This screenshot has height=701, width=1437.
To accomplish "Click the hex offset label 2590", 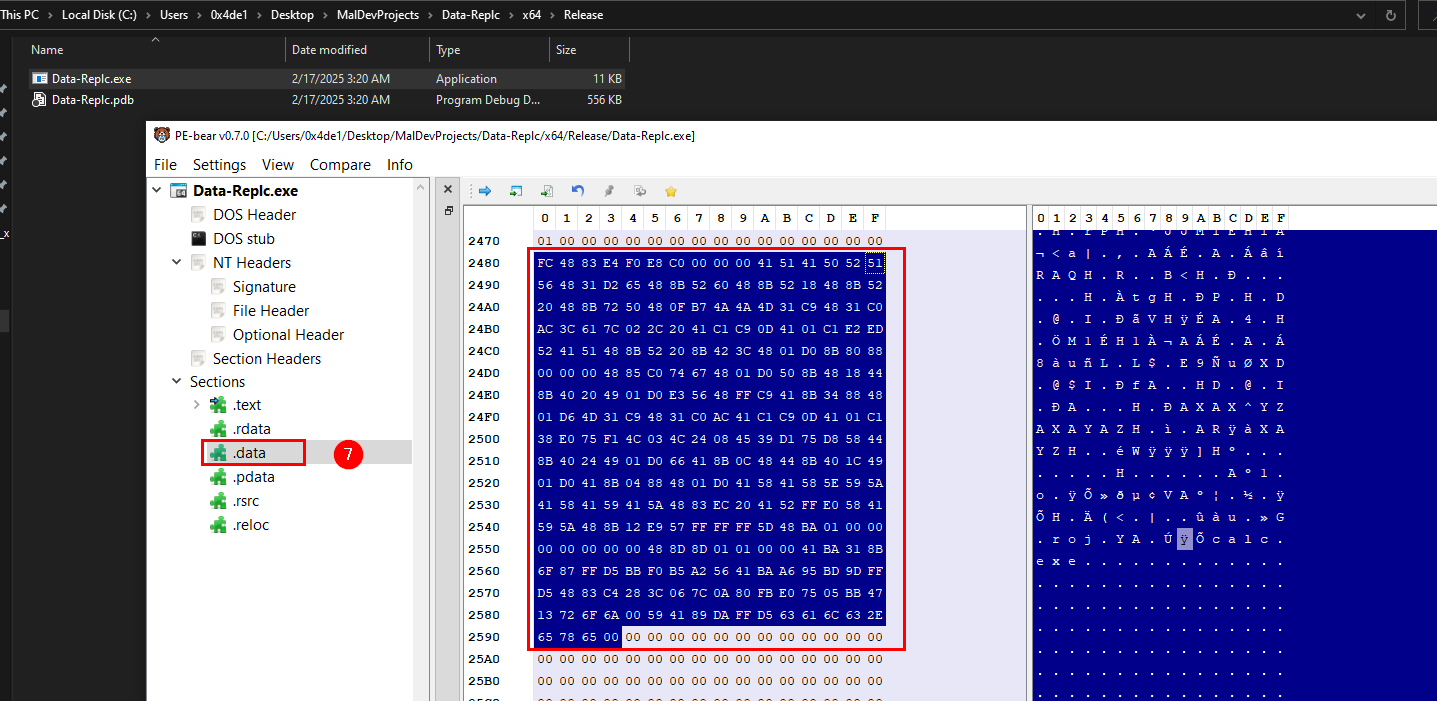I will 484,637.
